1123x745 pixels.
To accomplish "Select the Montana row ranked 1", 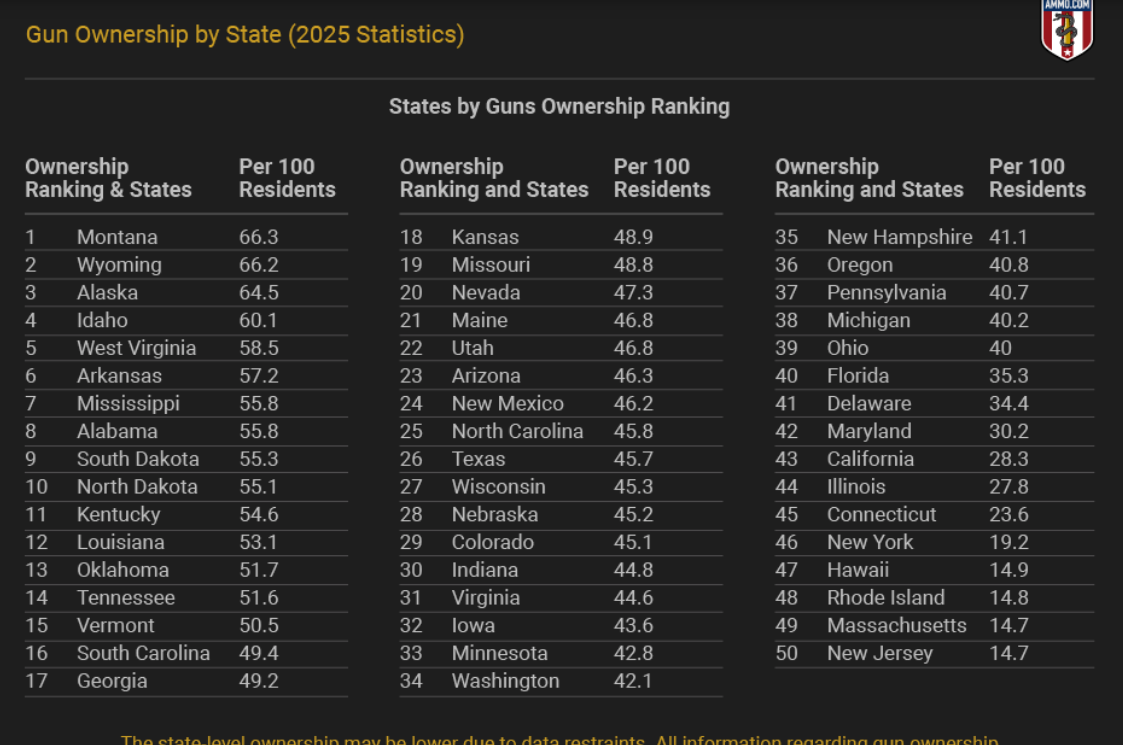I will [x=186, y=237].
